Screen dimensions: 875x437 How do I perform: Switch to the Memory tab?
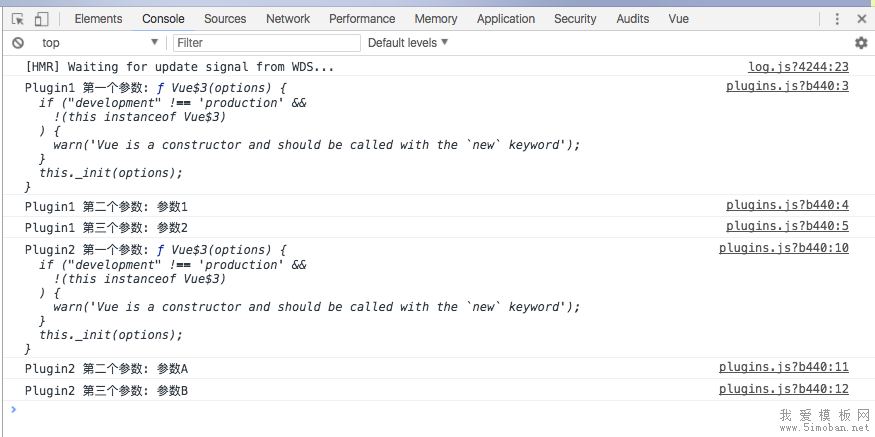(436, 19)
